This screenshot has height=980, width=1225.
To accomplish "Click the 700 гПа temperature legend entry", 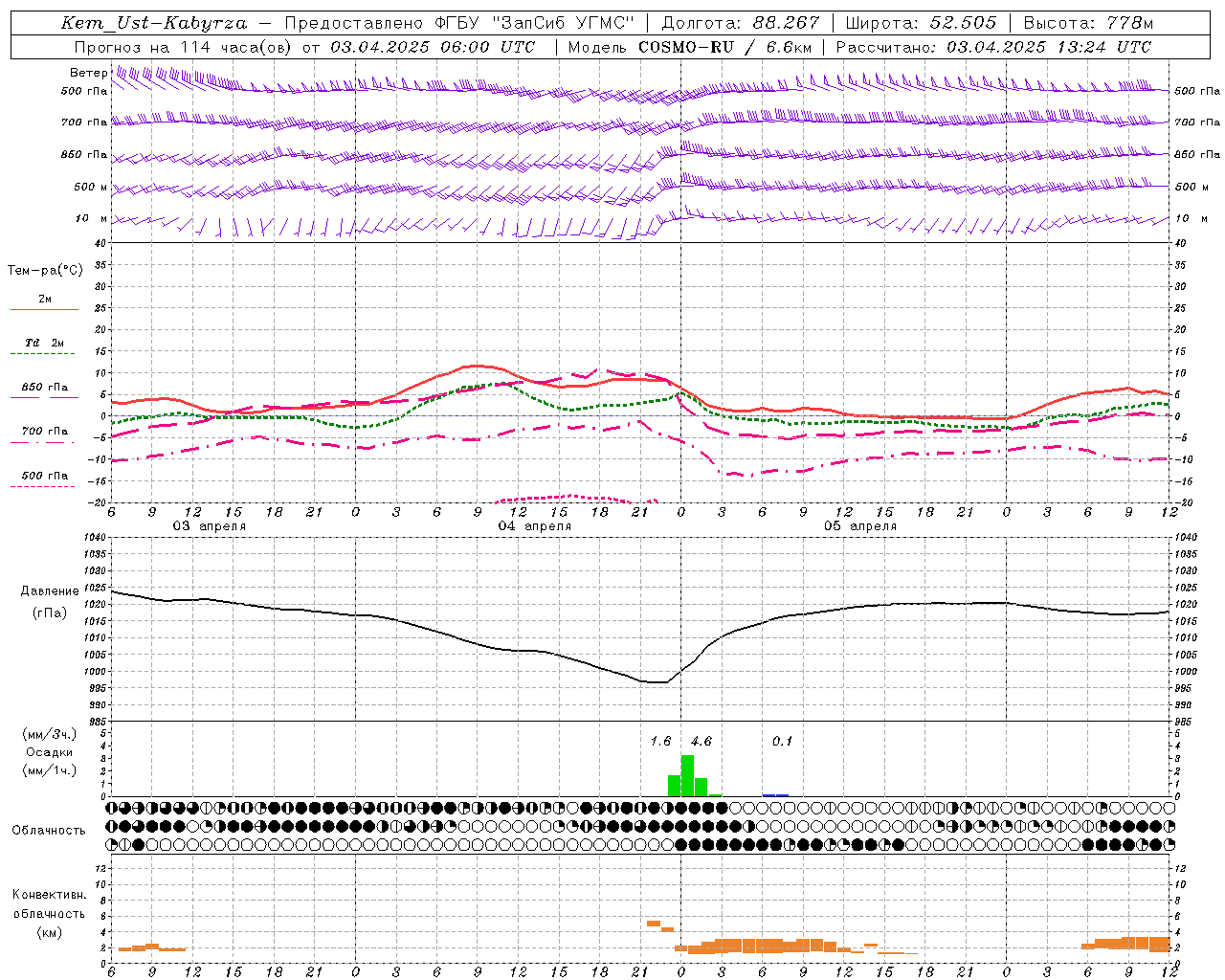I will (x=44, y=432).
